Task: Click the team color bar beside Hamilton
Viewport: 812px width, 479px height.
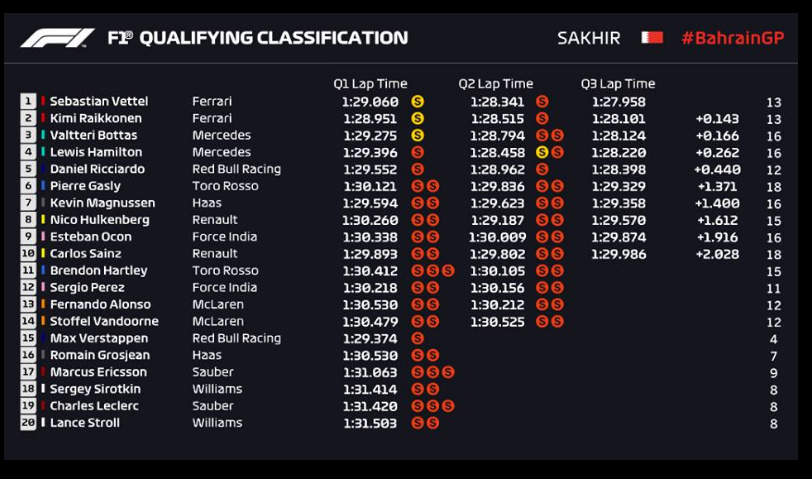Action: click(x=43, y=153)
